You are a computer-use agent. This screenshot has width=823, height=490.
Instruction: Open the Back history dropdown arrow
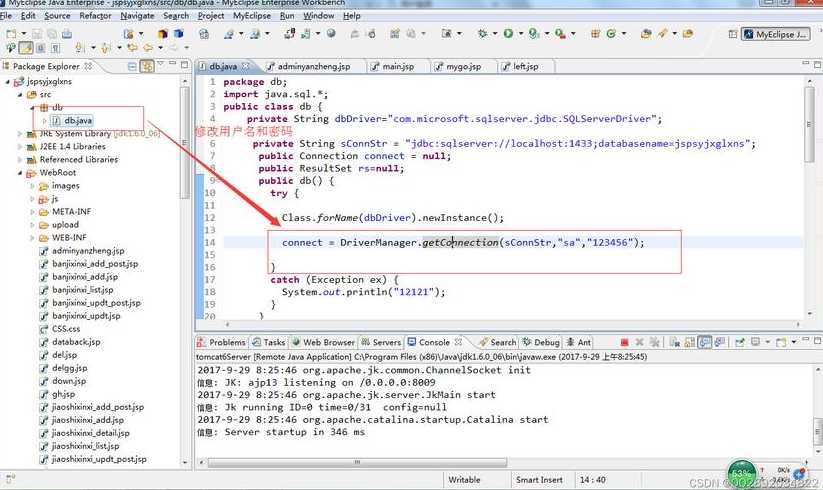[x=161, y=47]
